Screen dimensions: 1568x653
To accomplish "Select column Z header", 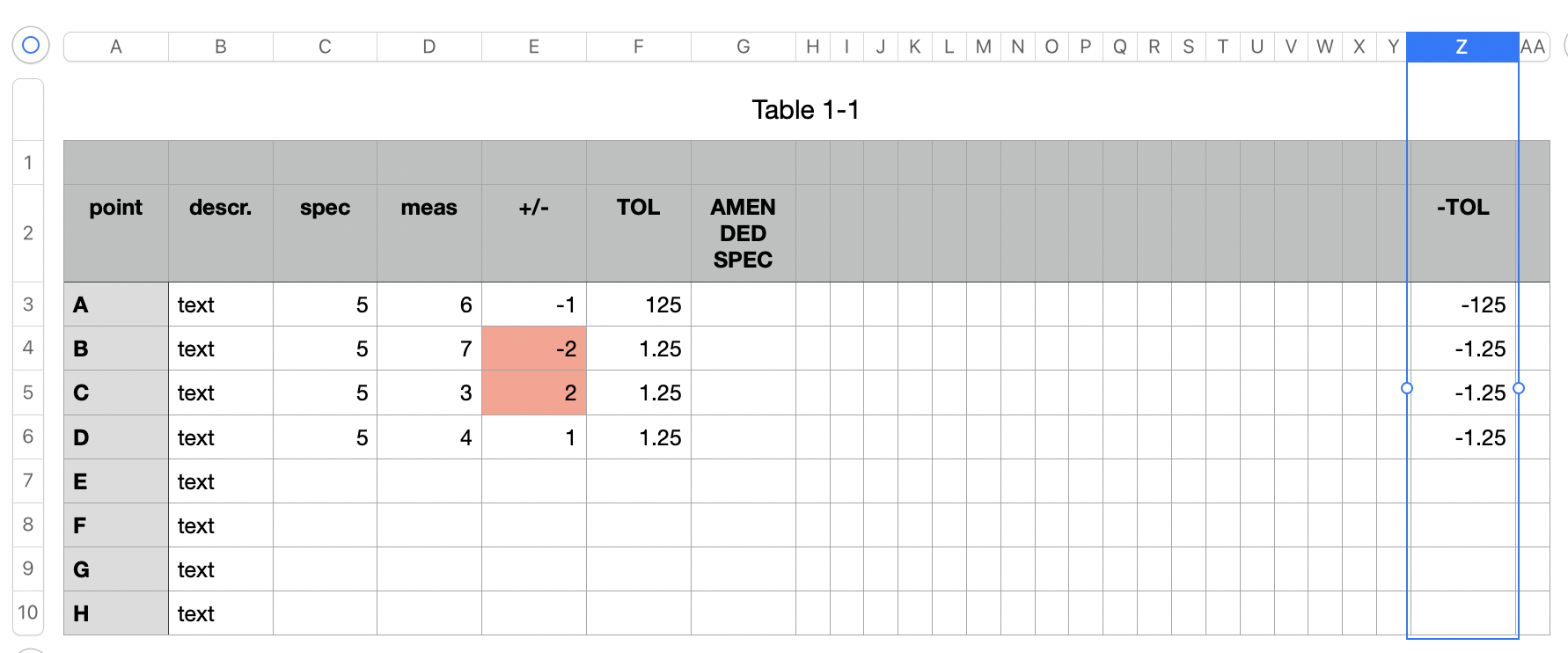I will click(x=1462, y=47).
